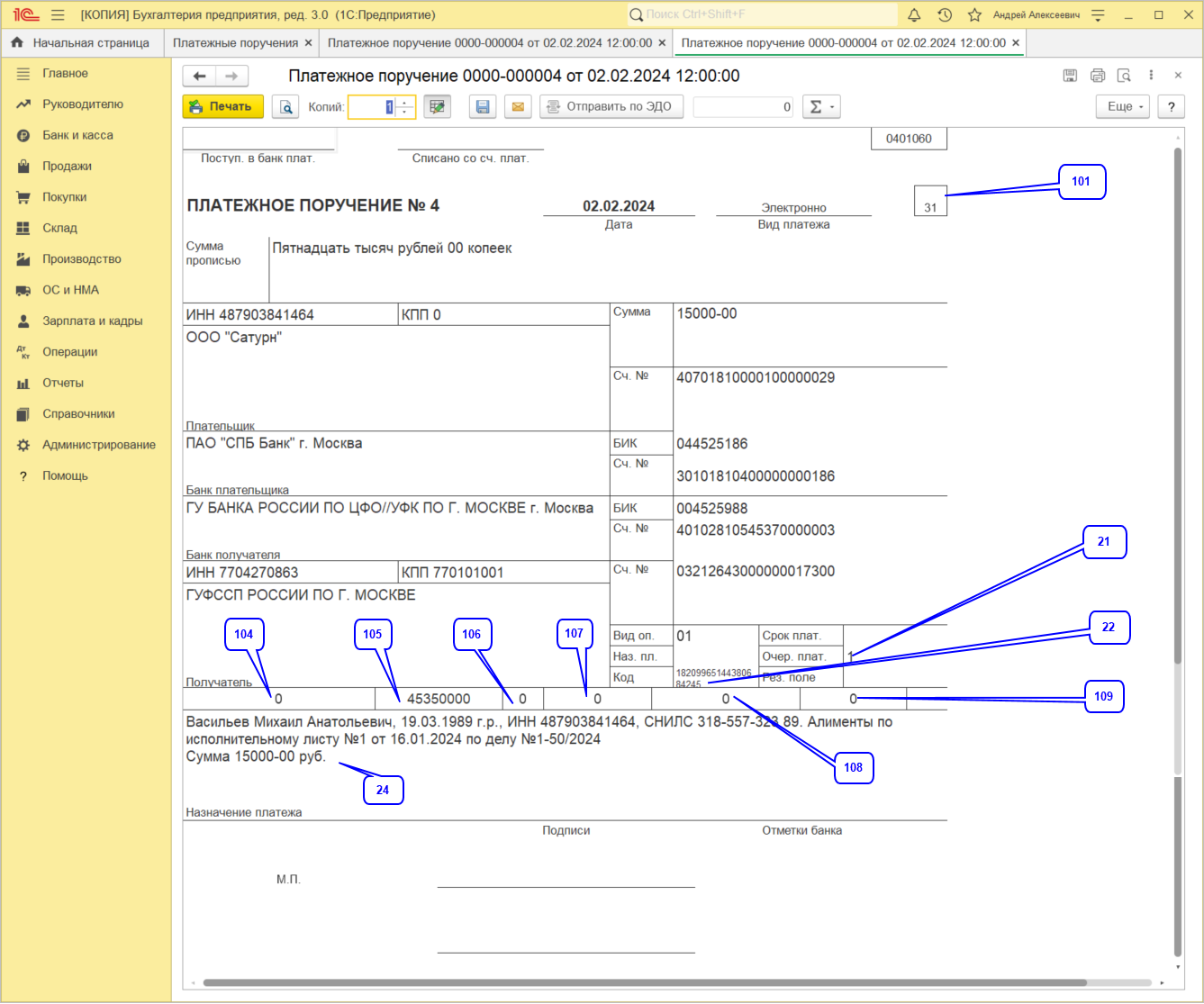Open Зарплата и кадры section
Viewport: 1204px width, 1004px height.
coord(86,321)
